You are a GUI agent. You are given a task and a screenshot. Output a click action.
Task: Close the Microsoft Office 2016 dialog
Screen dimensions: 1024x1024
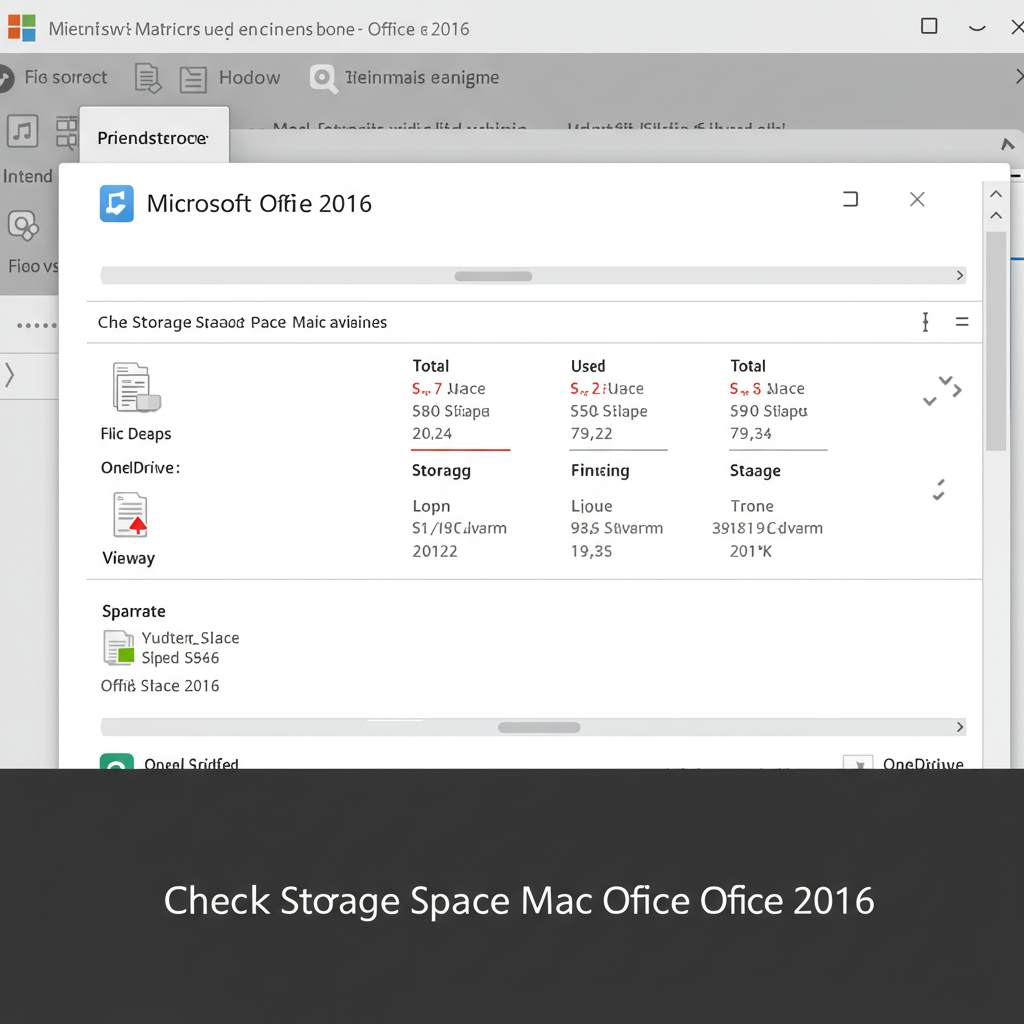[x=918, y=199]
